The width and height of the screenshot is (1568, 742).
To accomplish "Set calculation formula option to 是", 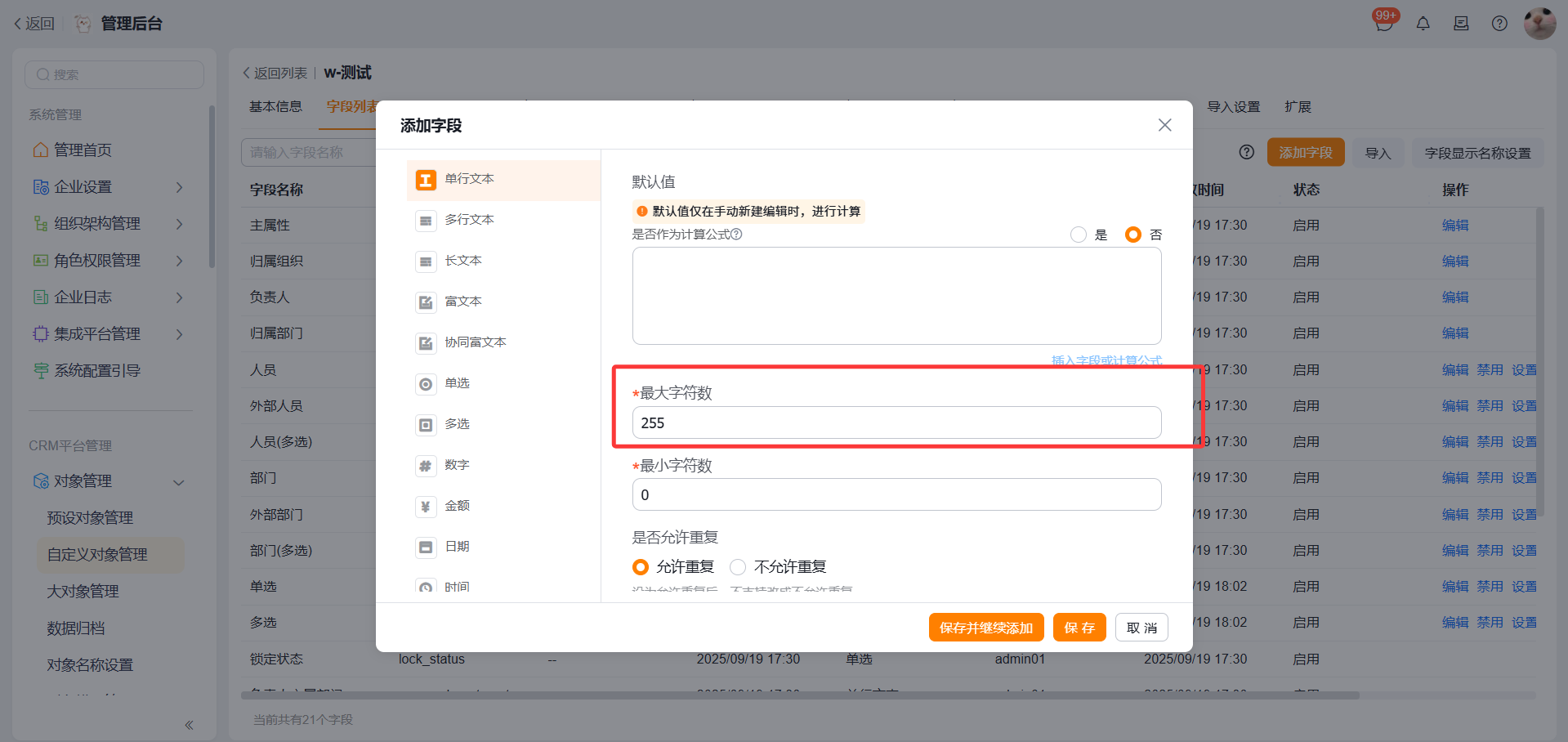I will 1079,235.
